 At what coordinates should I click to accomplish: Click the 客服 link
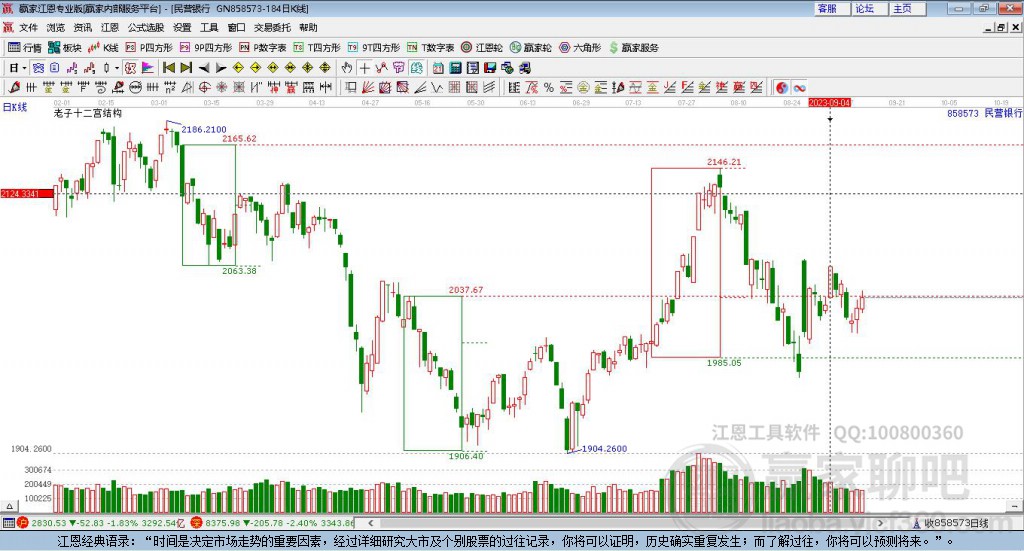click(831, 8)
